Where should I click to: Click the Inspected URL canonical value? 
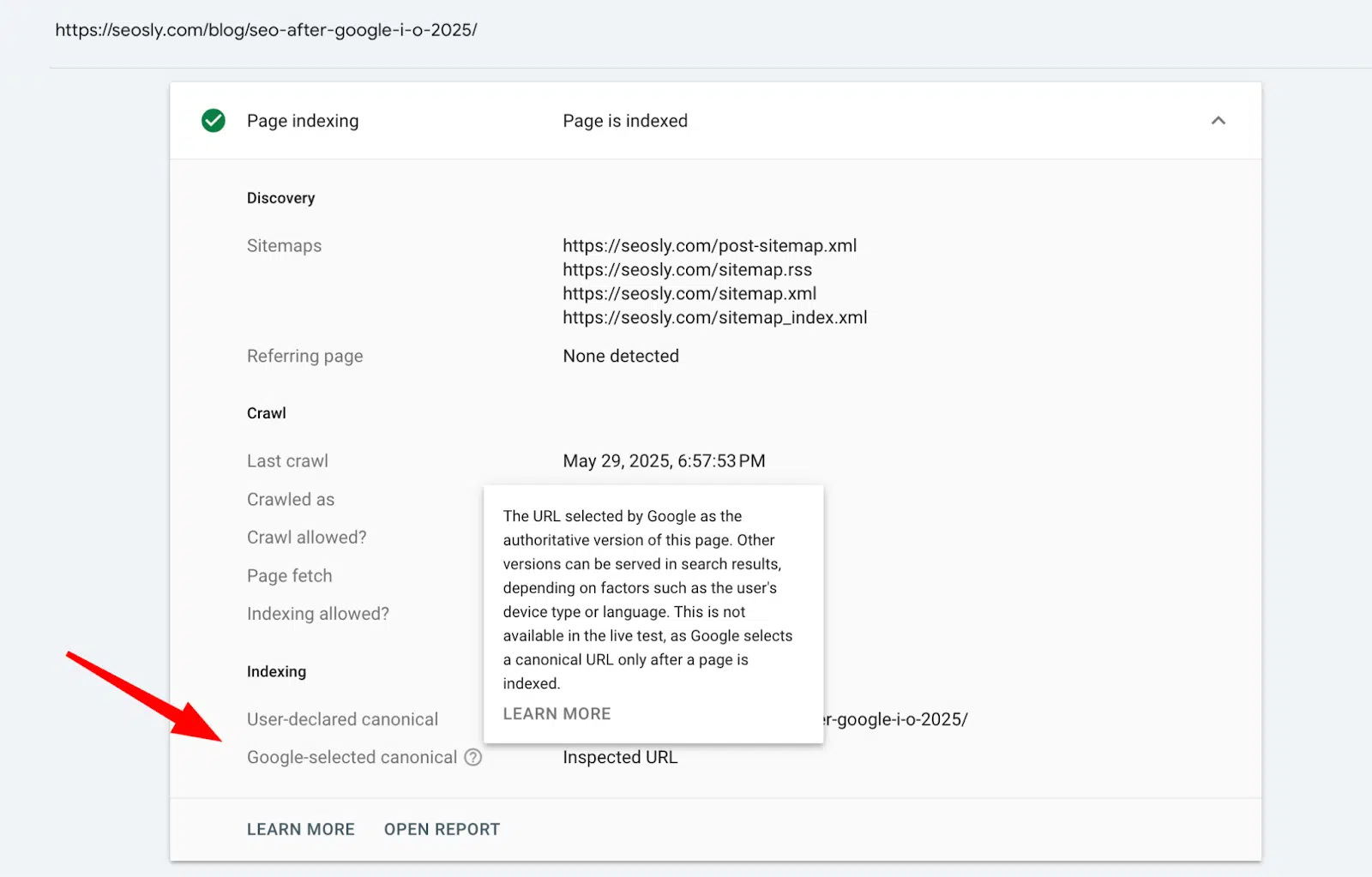(620, 758)
